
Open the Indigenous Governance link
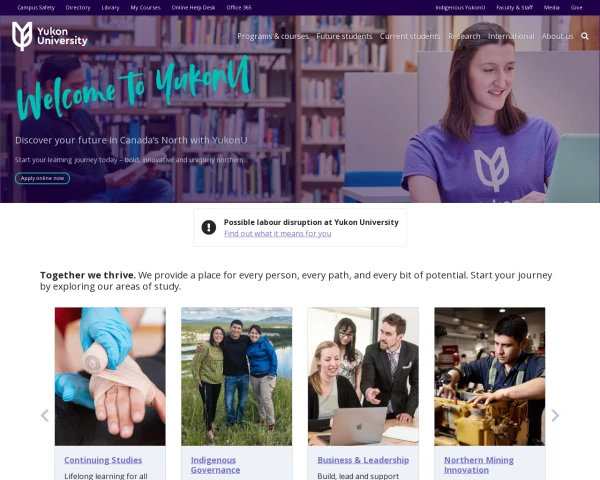[x=215, y=465]
